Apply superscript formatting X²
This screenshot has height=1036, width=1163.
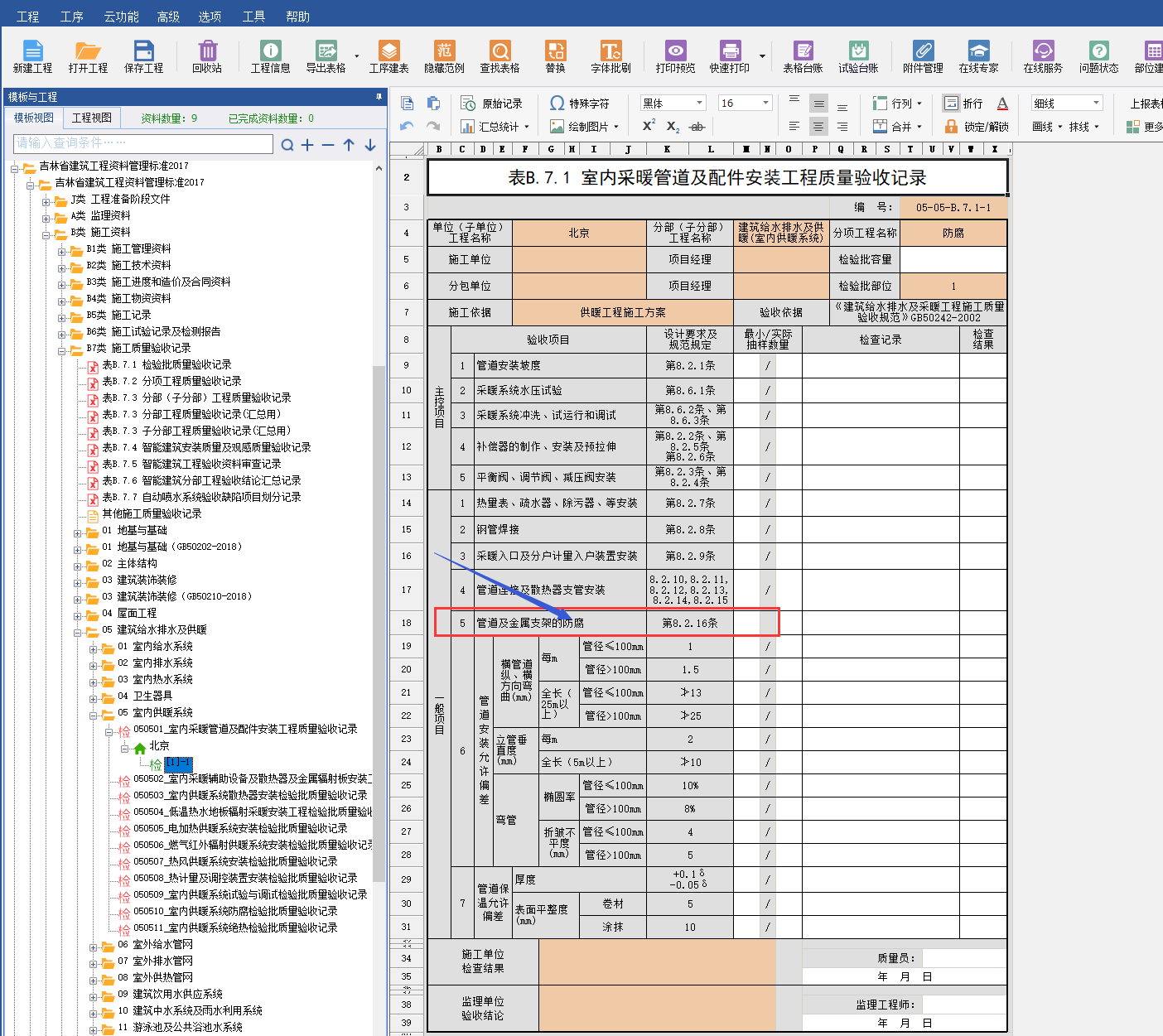[x=649, y=126]
